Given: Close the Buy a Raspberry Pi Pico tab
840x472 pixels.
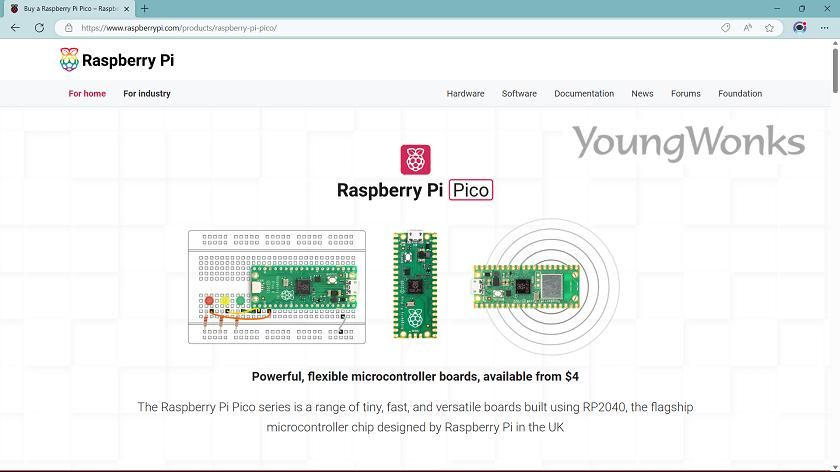Looking at the screenshot, I should pos(126,9).
